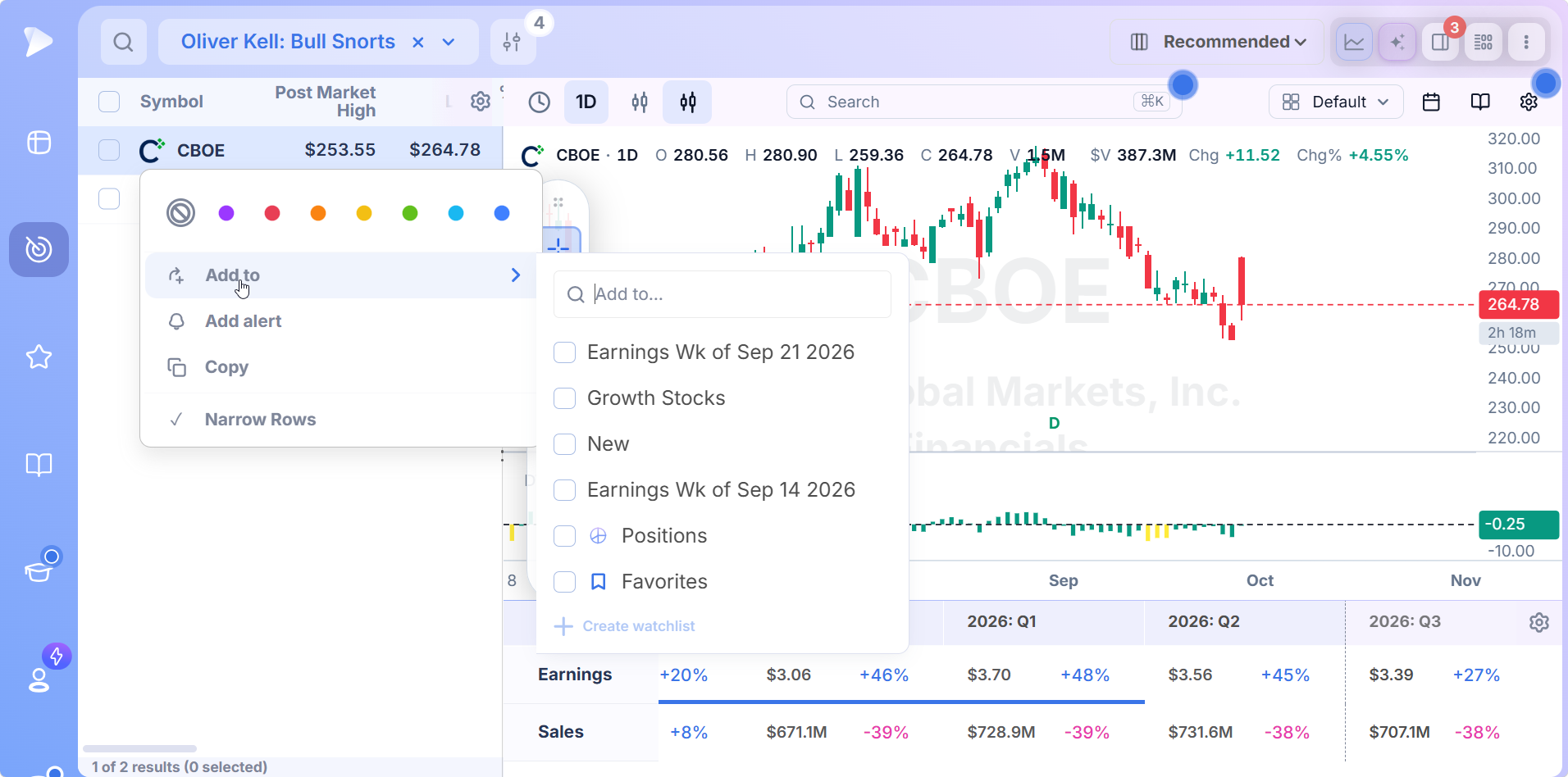Open the book icon in chart toolbar
The height and width of the screenshot is (777, 1568).
click(1480, 102)
